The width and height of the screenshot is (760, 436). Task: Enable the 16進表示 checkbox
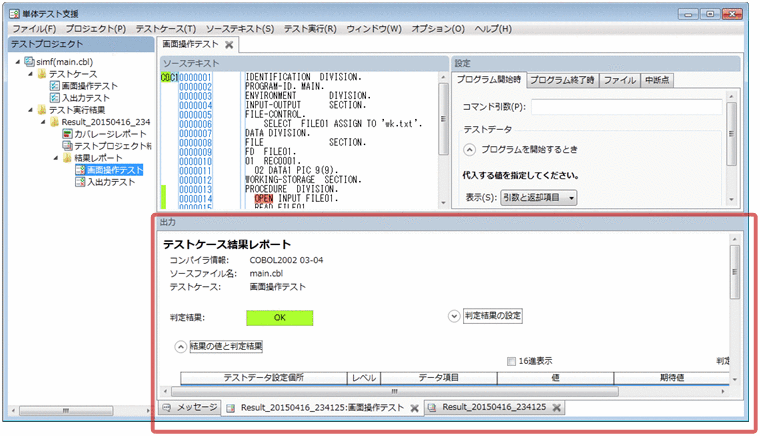point(511,361)
